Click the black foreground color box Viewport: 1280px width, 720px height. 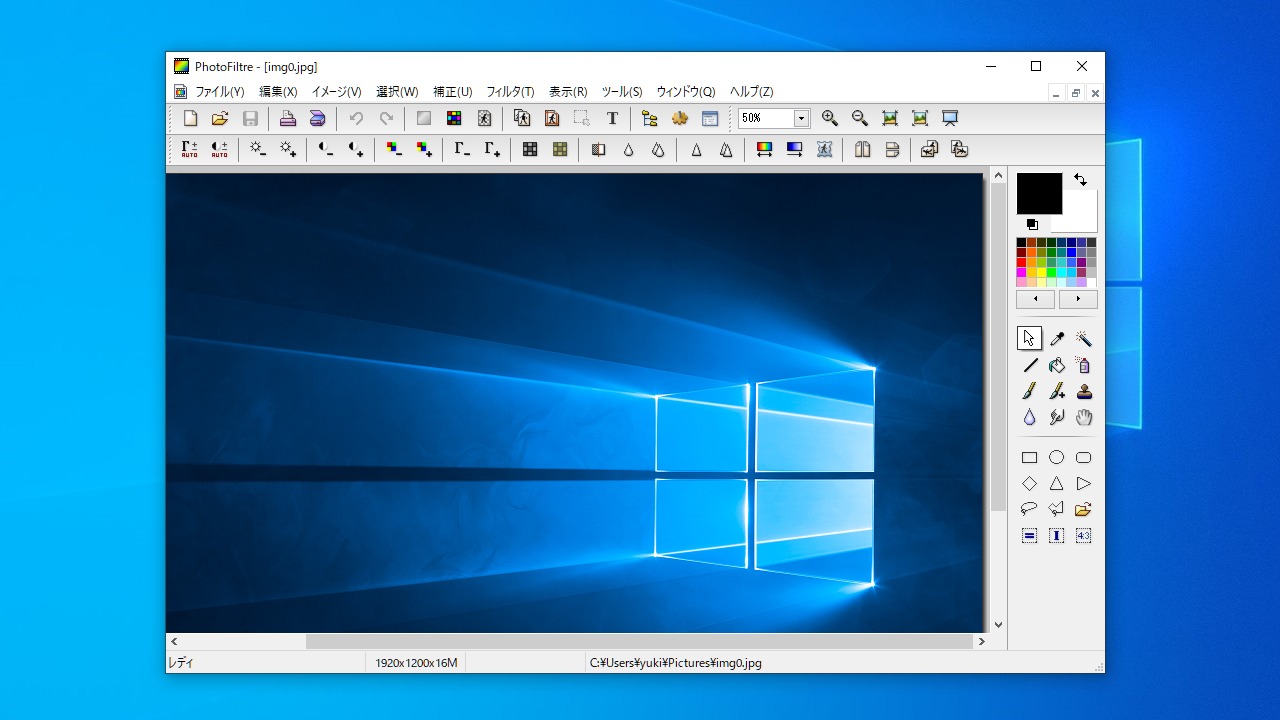click(1039, 193)
